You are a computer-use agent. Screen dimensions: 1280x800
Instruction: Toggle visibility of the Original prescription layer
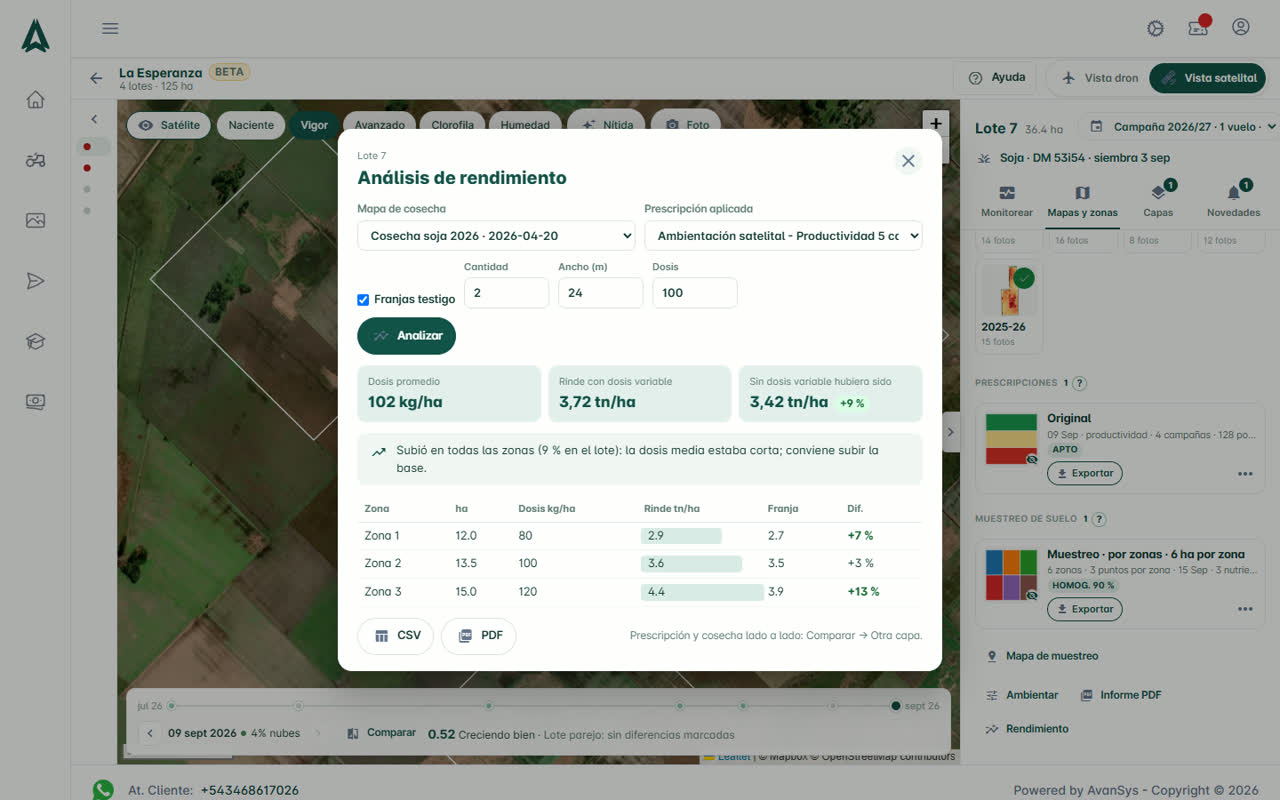(x=1032, y=459)
